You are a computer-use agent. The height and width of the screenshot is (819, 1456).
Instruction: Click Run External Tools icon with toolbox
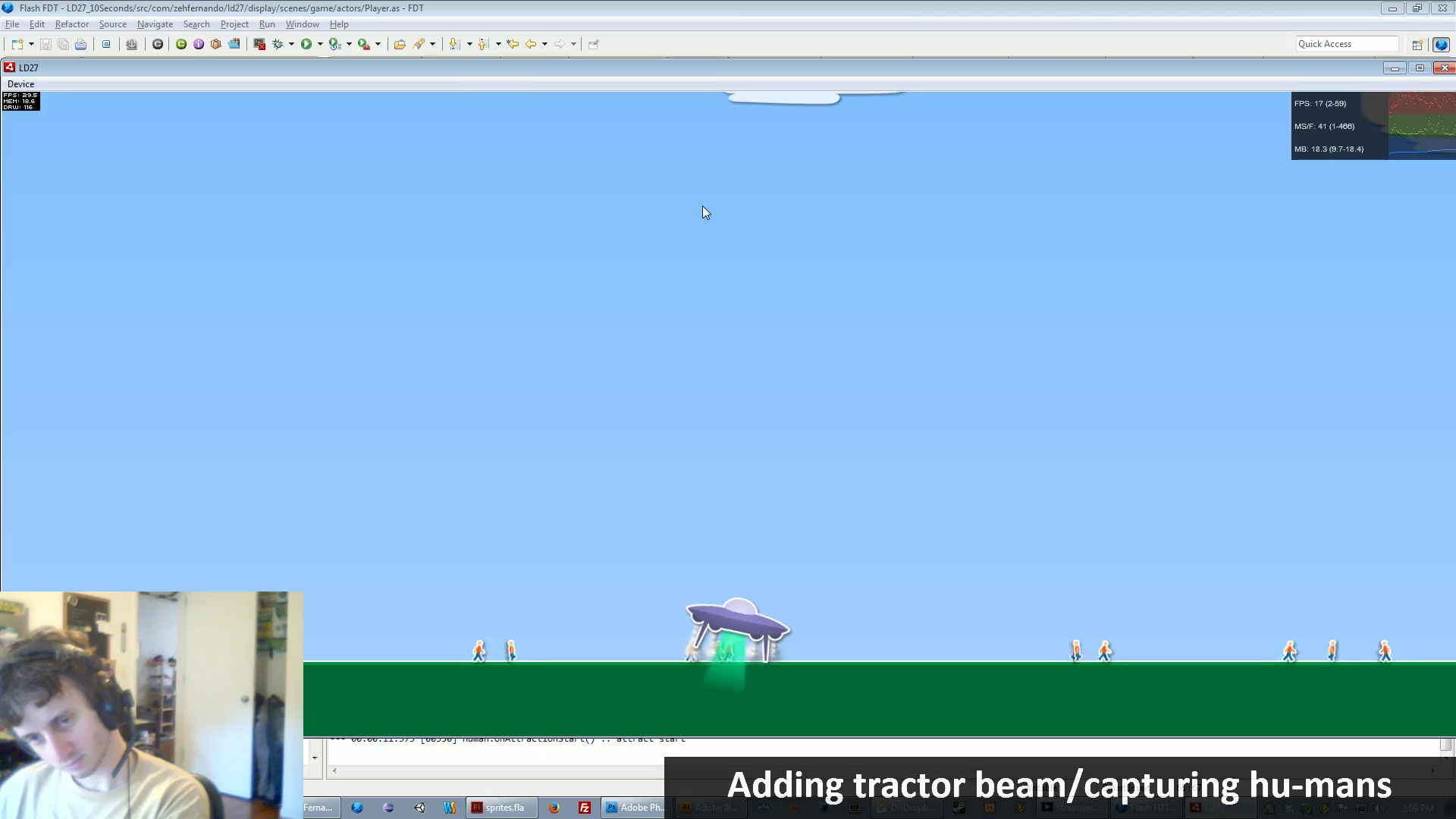(x=364, y=44)
